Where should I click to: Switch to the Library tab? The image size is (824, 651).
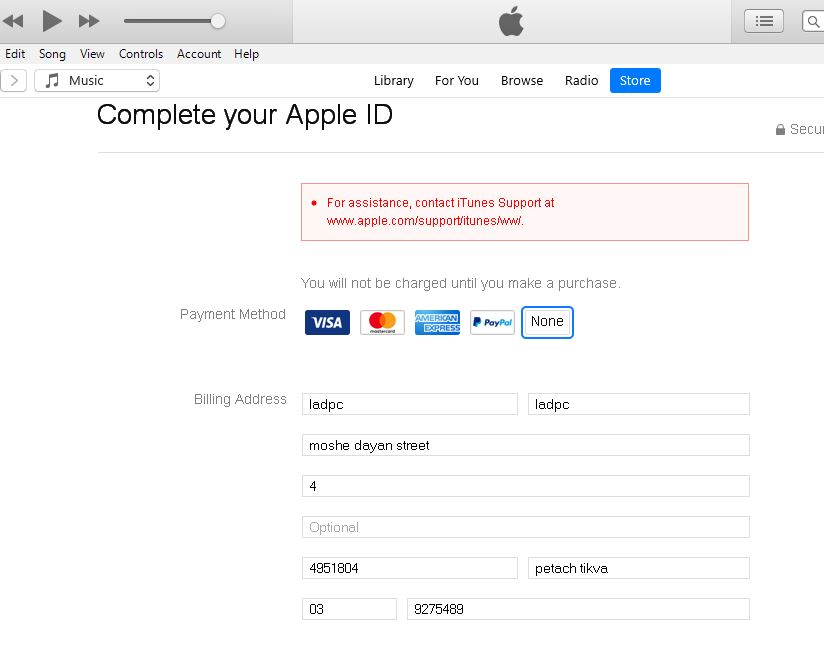pyautogui.click(x=393, y=80)
